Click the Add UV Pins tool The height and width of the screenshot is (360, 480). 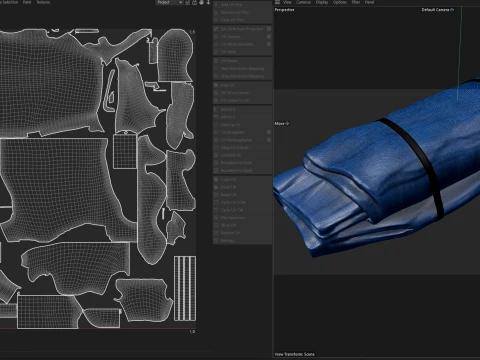point(242,5)
